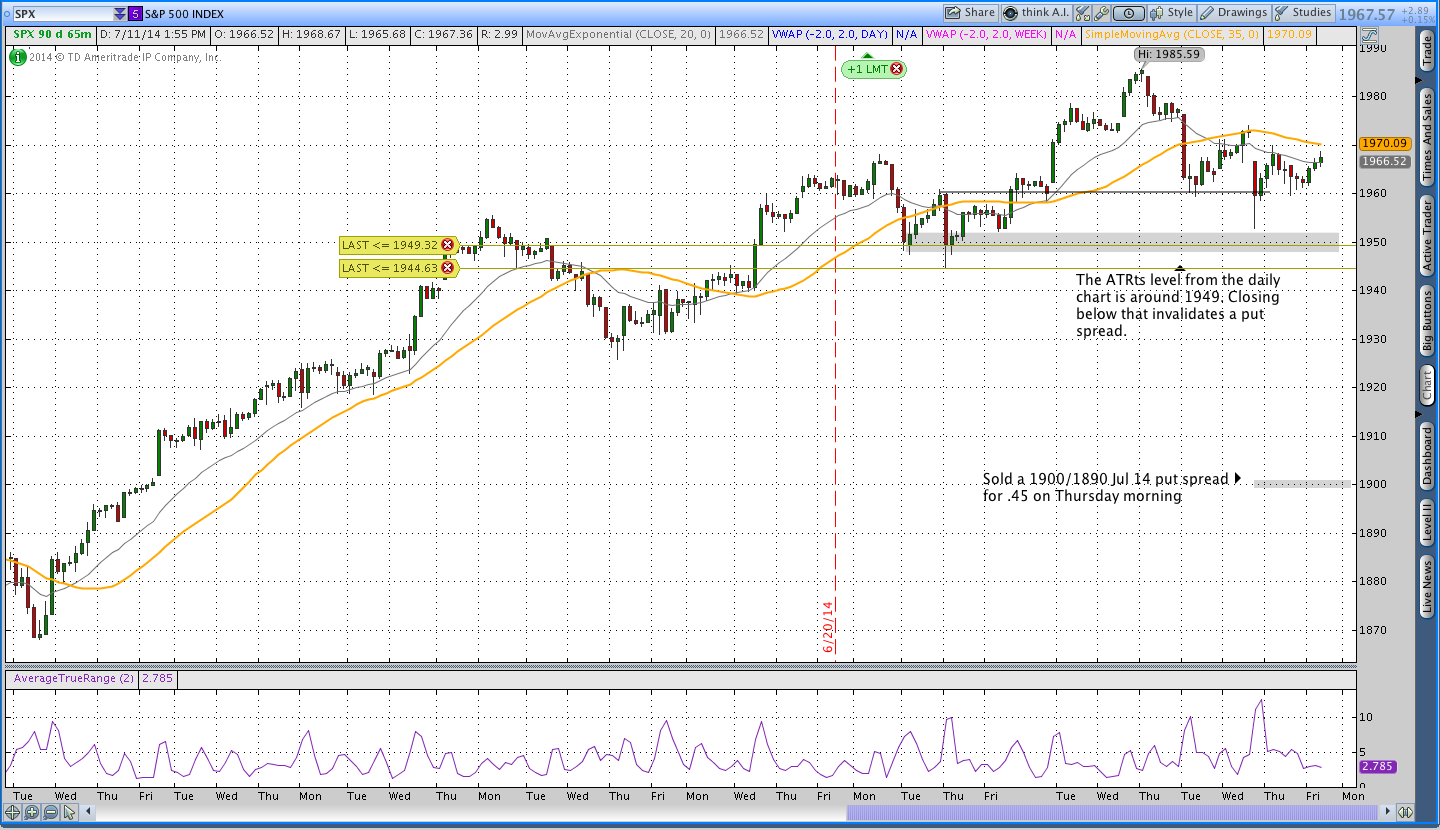The height and width of the screenshot is (830, 1440).
Task: Click the crosshair pan tool icon
Action: click(x=13, y=813)
